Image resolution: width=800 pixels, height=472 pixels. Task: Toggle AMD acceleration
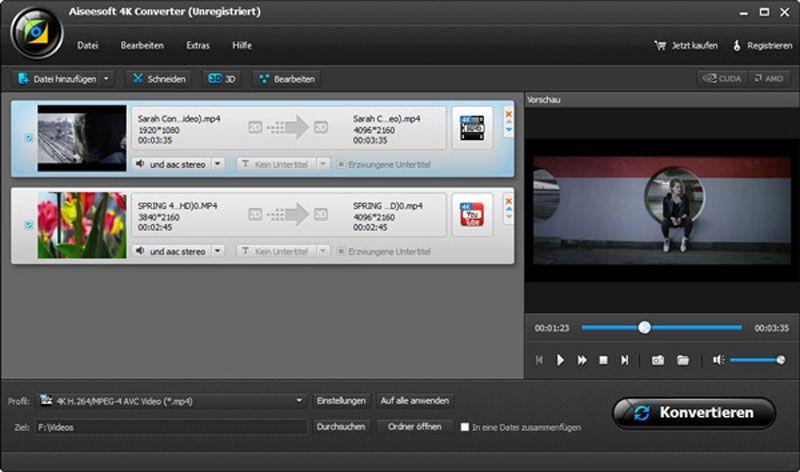769,78
